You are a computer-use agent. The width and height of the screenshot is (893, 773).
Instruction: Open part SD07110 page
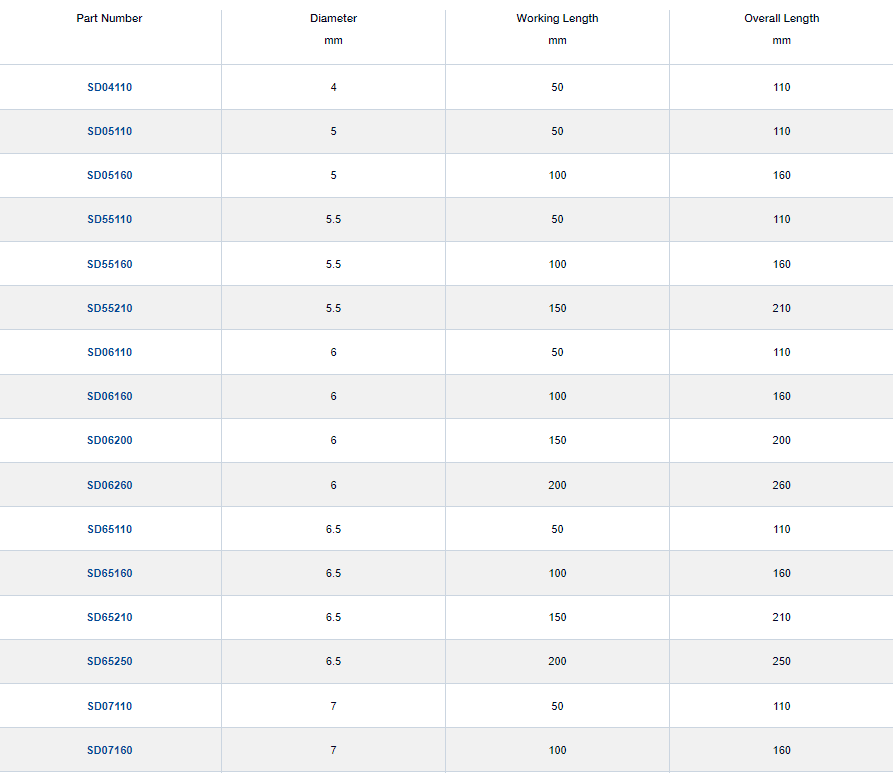coord(109,706)
